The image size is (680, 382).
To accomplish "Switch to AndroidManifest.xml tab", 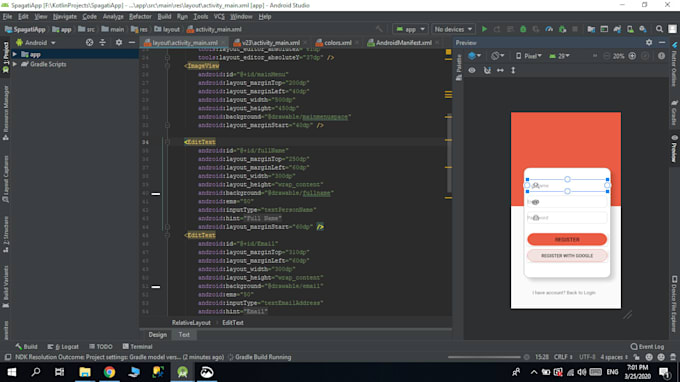I will 403,42.
